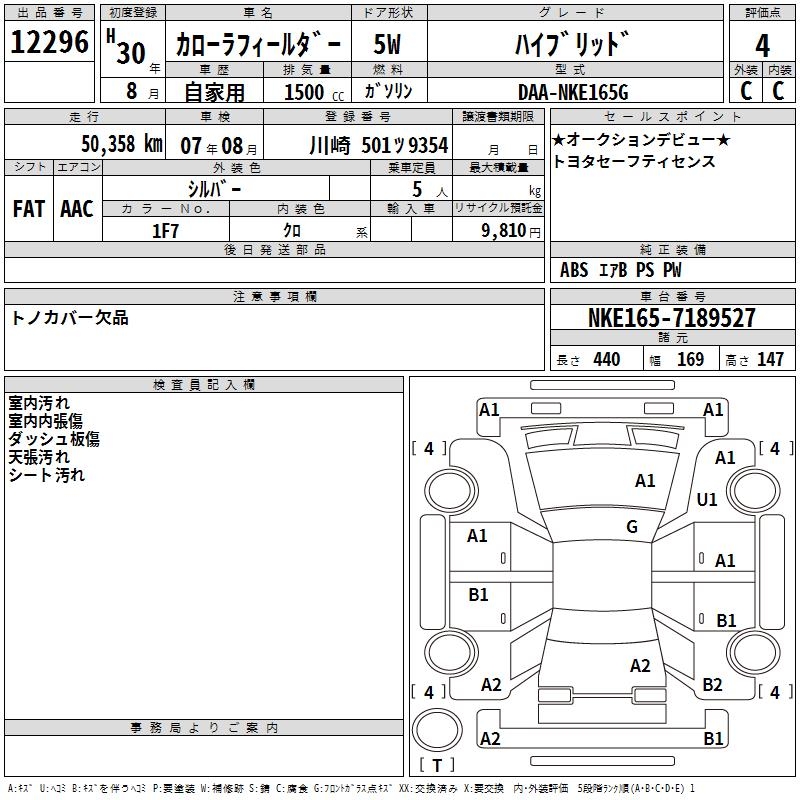800x800 pixels.
Task: Click the A2 marker on the rear hatch glass
Action: tap(640, 665)
